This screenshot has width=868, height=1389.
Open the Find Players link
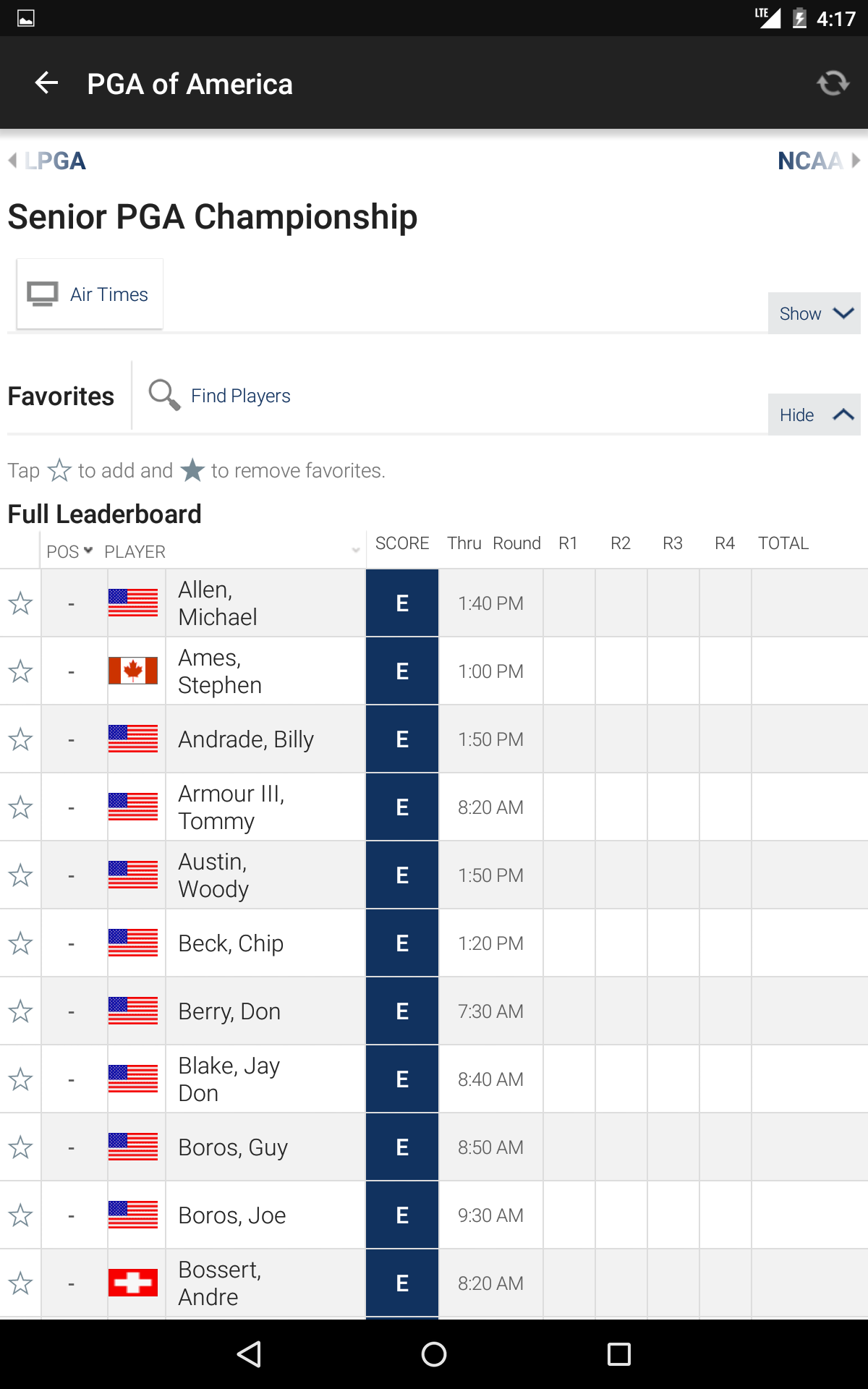[x=240, y=396]
